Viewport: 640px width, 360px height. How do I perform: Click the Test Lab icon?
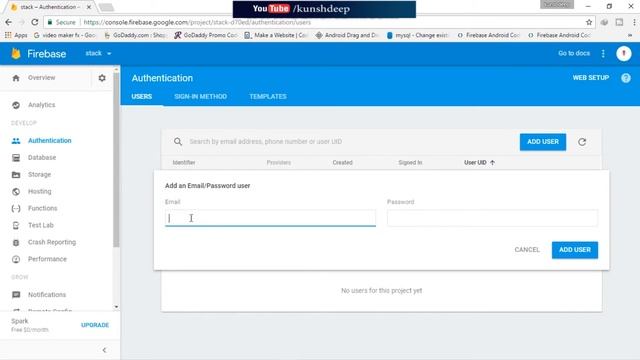[x=16, y=225]
